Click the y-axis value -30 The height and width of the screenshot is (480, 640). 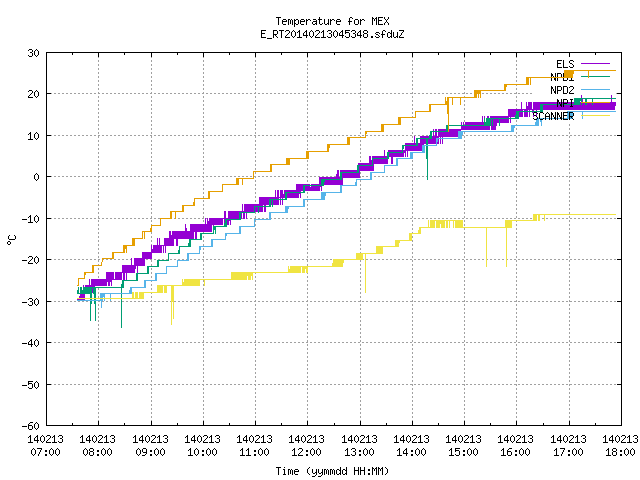[x=31, y=302]
